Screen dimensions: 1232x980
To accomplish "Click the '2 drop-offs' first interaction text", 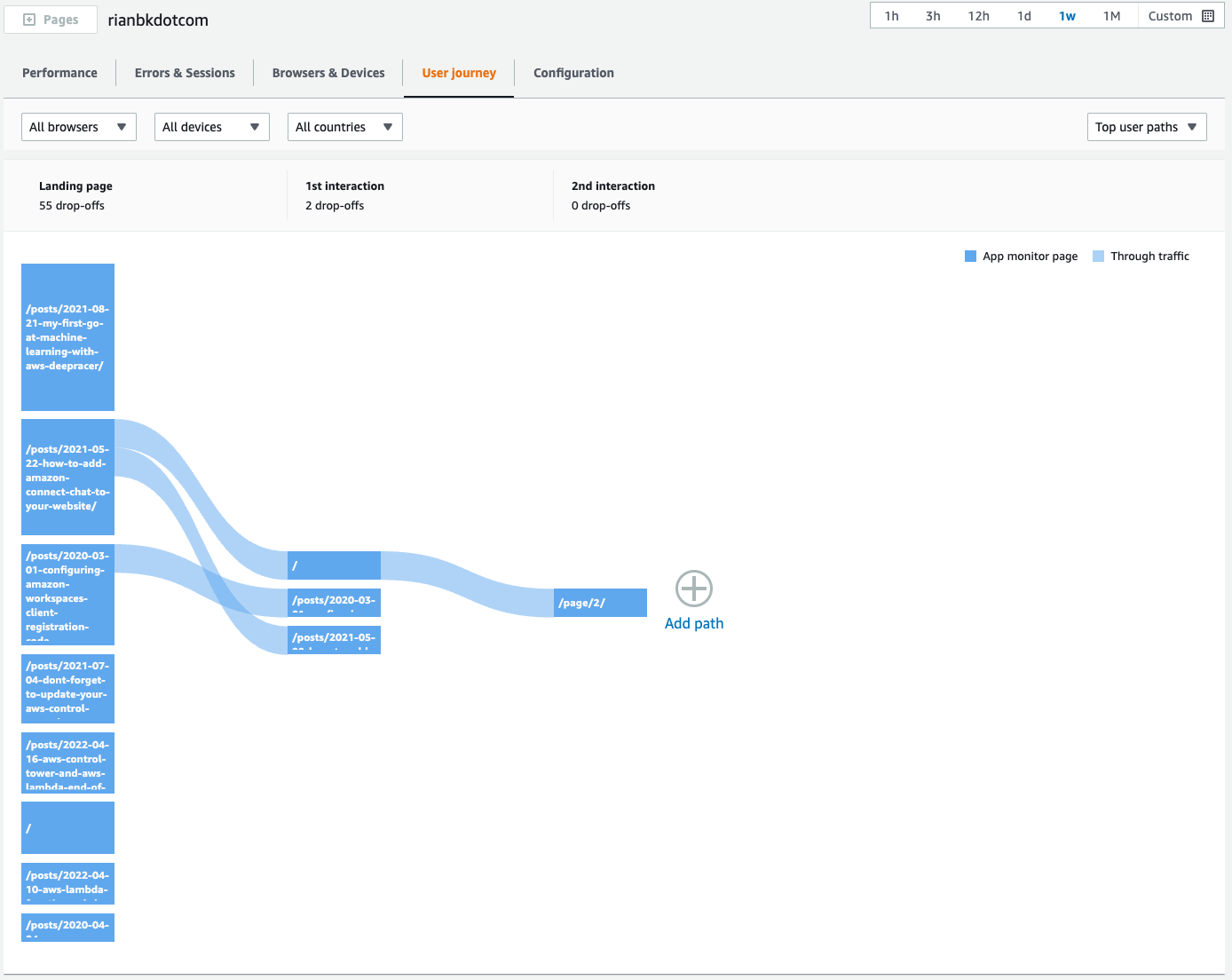I will [x=335, y=205].
